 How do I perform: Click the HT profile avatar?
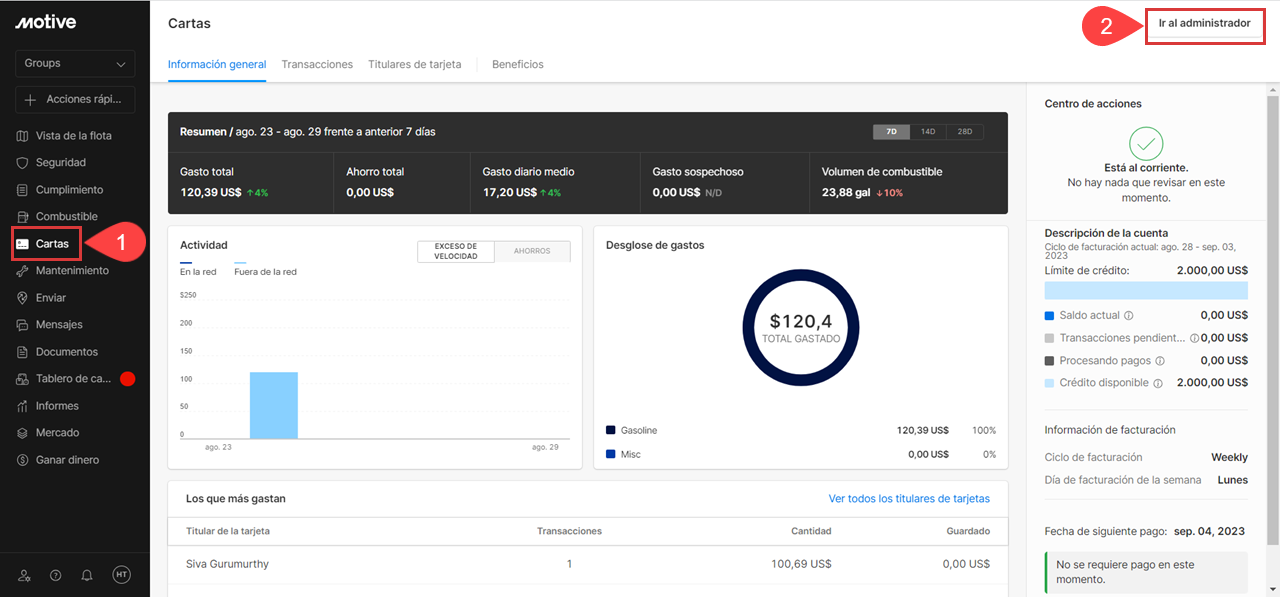click(121, 575)
